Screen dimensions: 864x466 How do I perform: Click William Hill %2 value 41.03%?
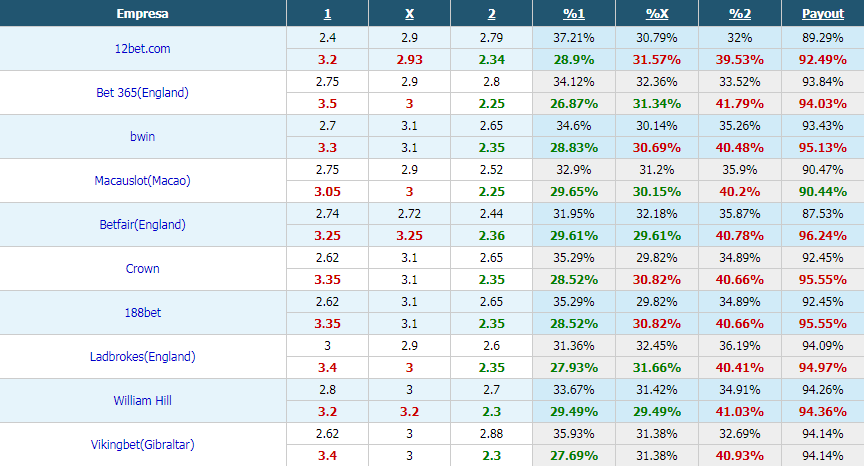pos(739,412)
